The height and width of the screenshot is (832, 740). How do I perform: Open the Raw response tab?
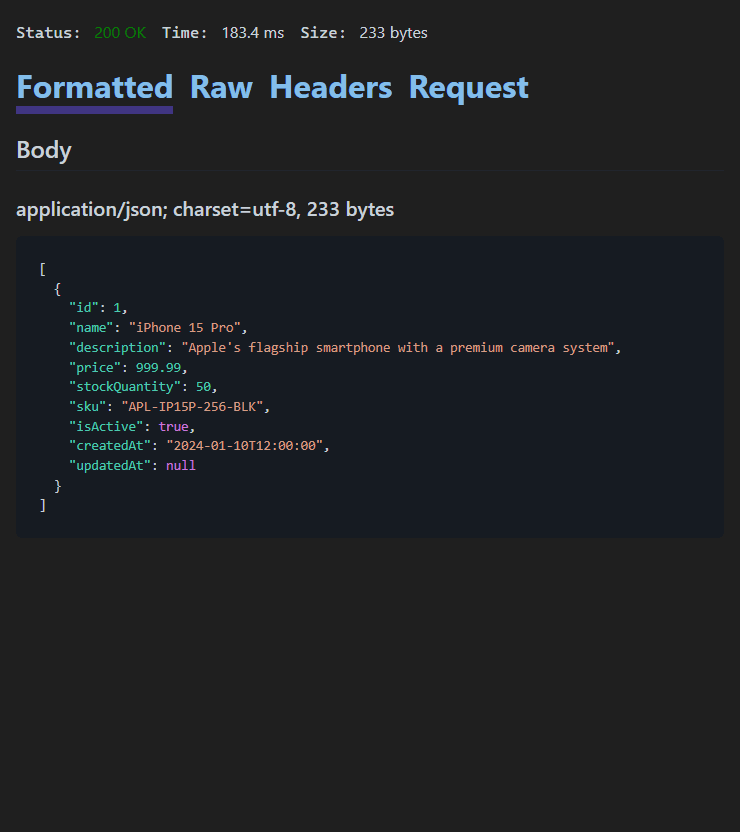point(221,88)
